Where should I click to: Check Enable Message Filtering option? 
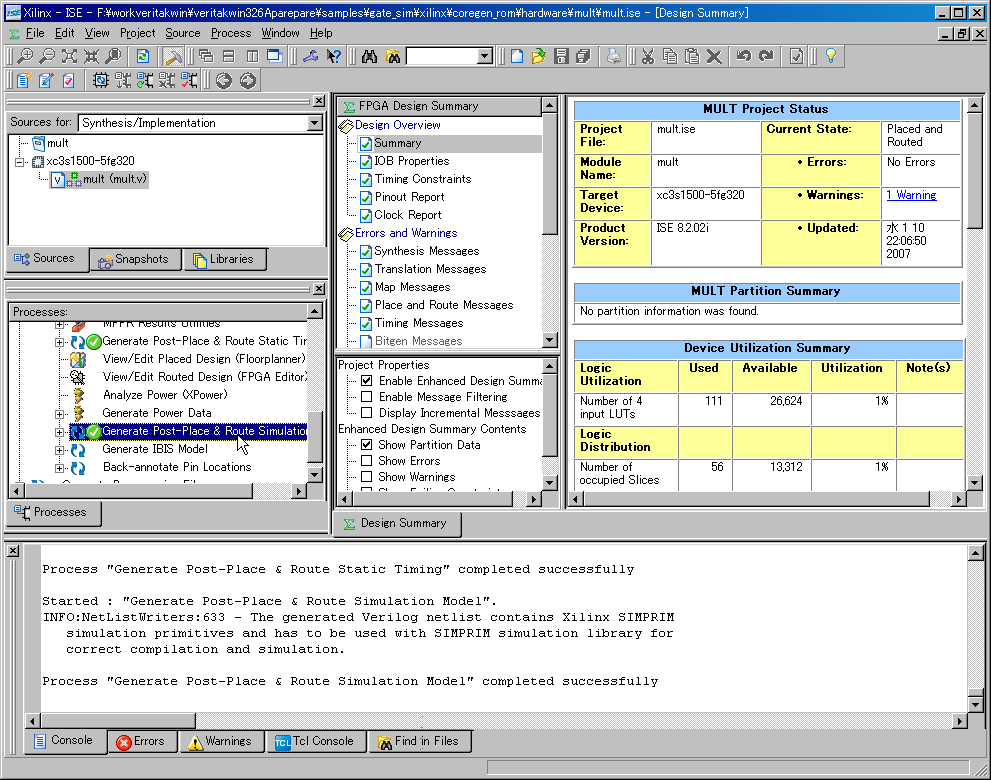tap(367, 397)
